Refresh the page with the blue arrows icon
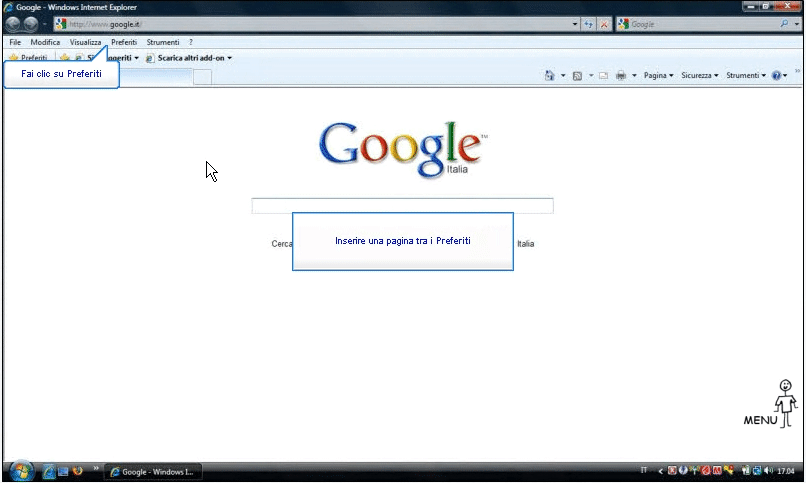Viewport: 806px width, 483px height. coord(588,24)
